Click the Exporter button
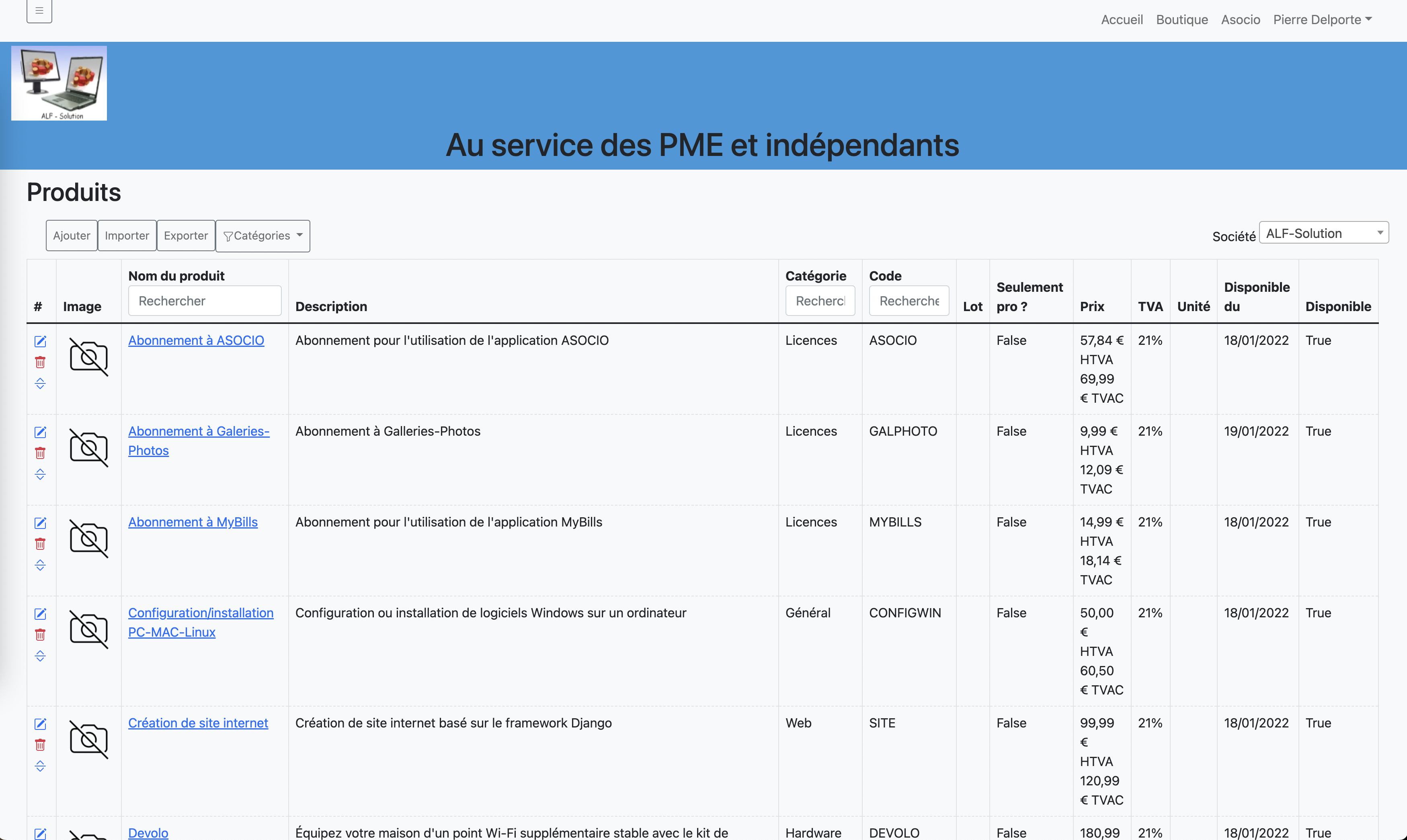This screenshot has width=1407, height=840. 186,236
